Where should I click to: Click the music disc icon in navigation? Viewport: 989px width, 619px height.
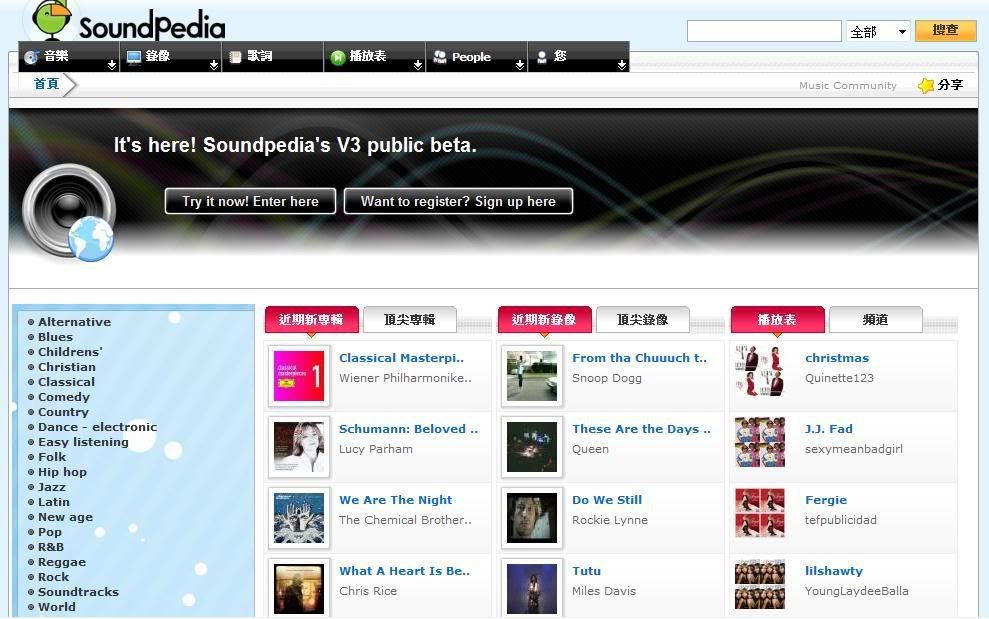[x=32, y=57]
